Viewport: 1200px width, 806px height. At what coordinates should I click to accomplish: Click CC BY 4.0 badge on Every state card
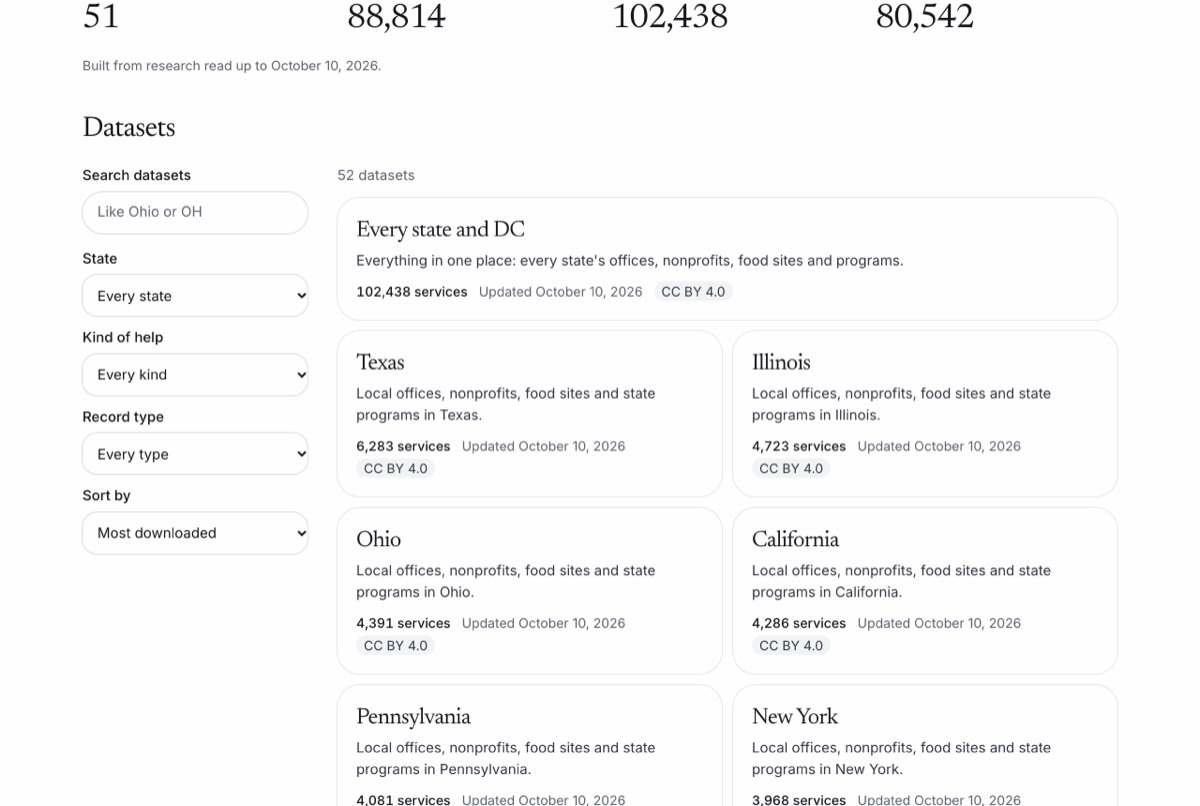693,292
